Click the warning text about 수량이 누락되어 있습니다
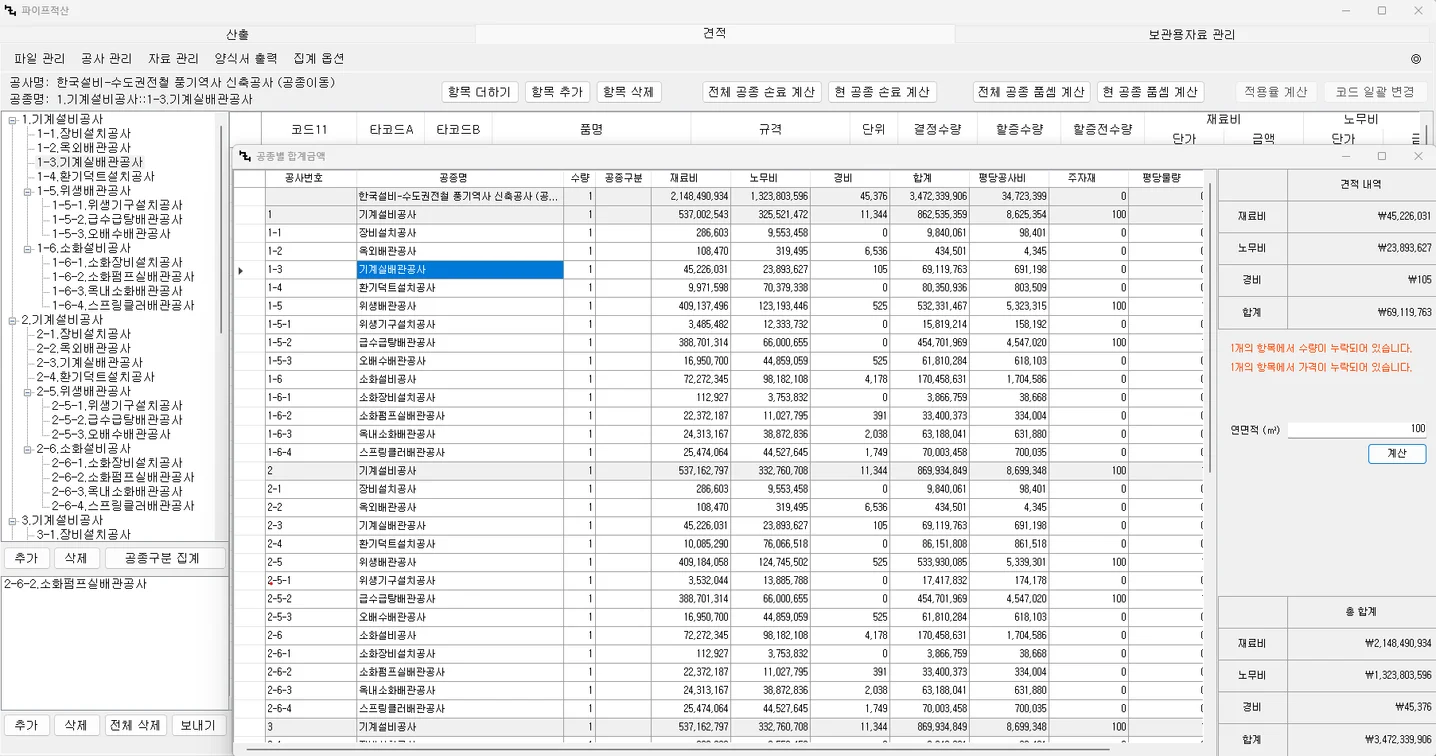 (x=1321, y=349)
